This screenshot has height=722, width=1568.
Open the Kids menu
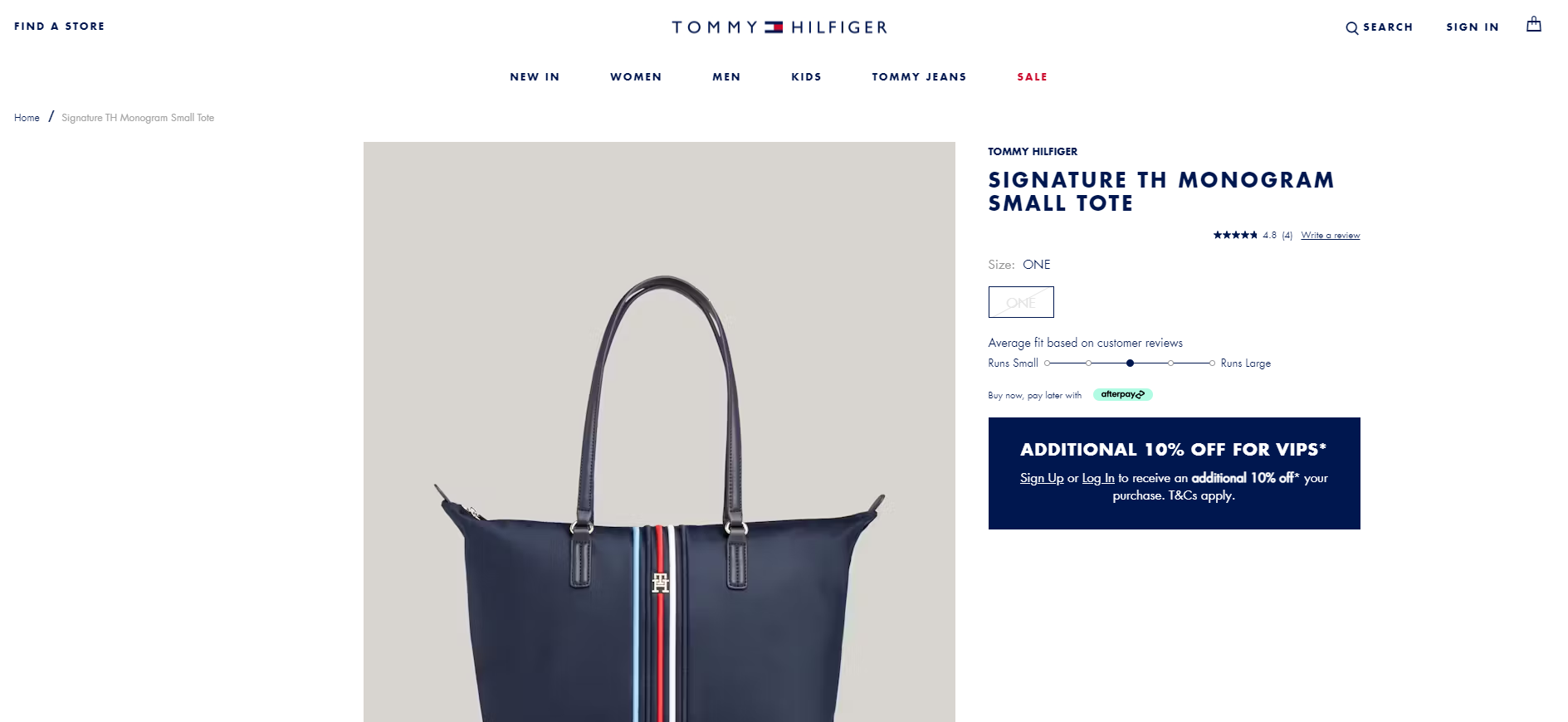pyautogui.click(x=806, y=77)
